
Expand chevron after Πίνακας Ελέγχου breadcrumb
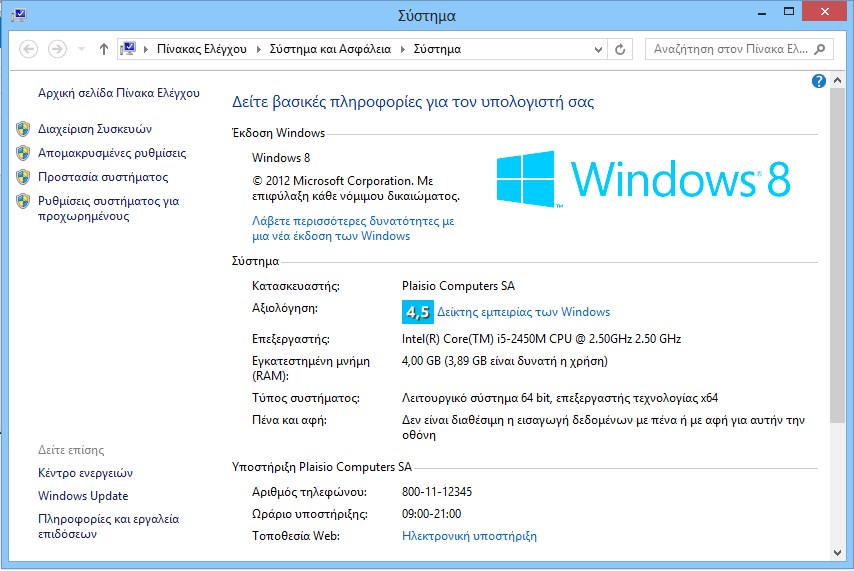258,49
